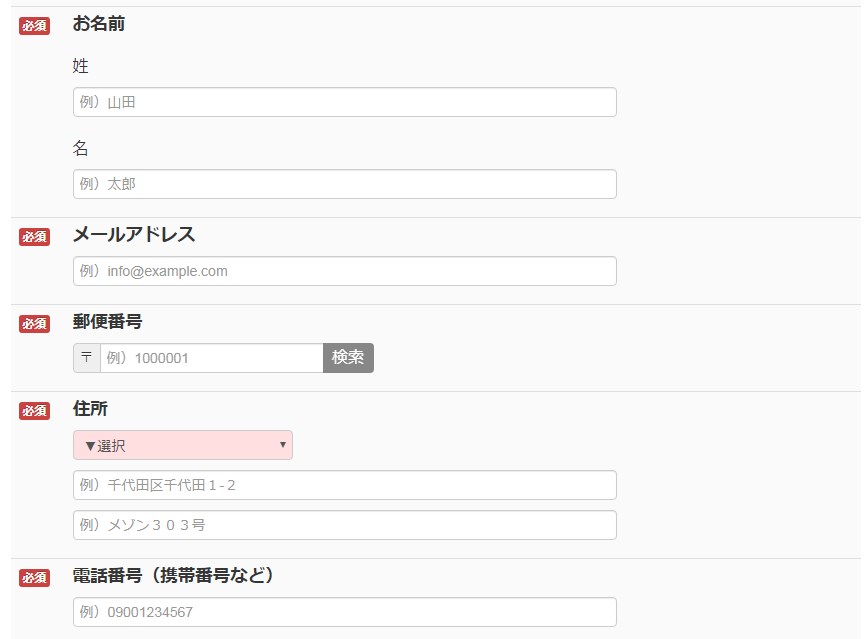Click the address field showing 千代田区千代田1-2

point(344,485)
